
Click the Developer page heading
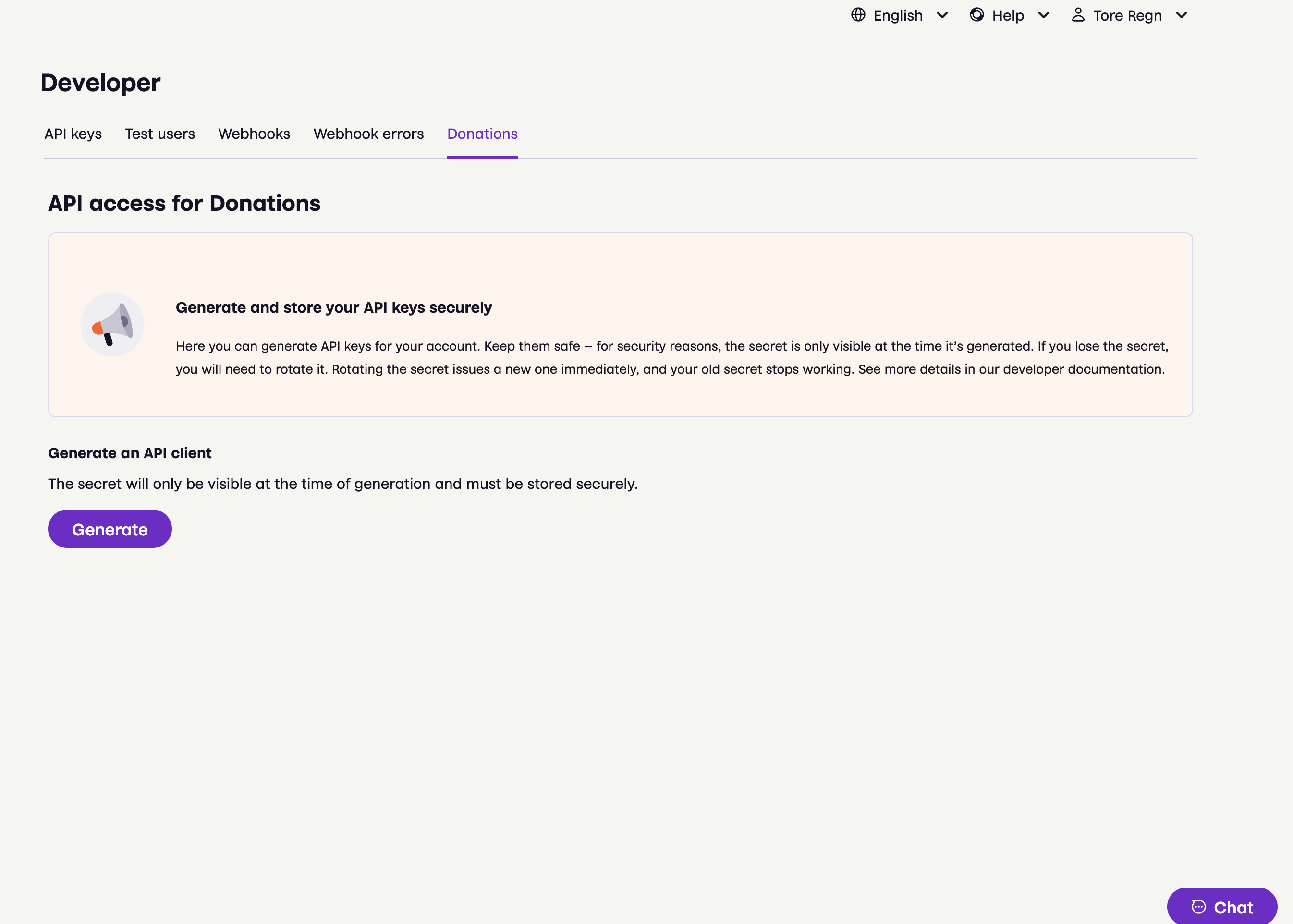click(x=100, y=83)
